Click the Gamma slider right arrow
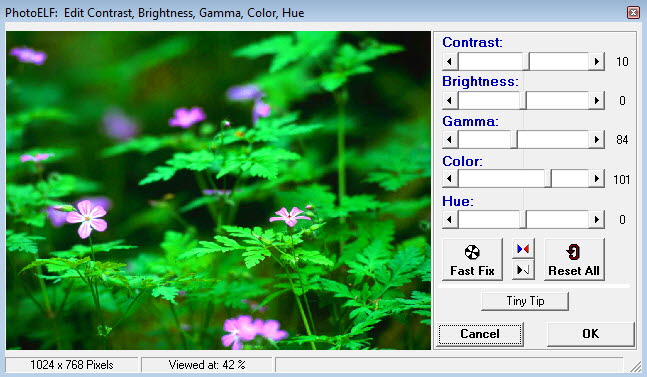 [x=597, y=139]
